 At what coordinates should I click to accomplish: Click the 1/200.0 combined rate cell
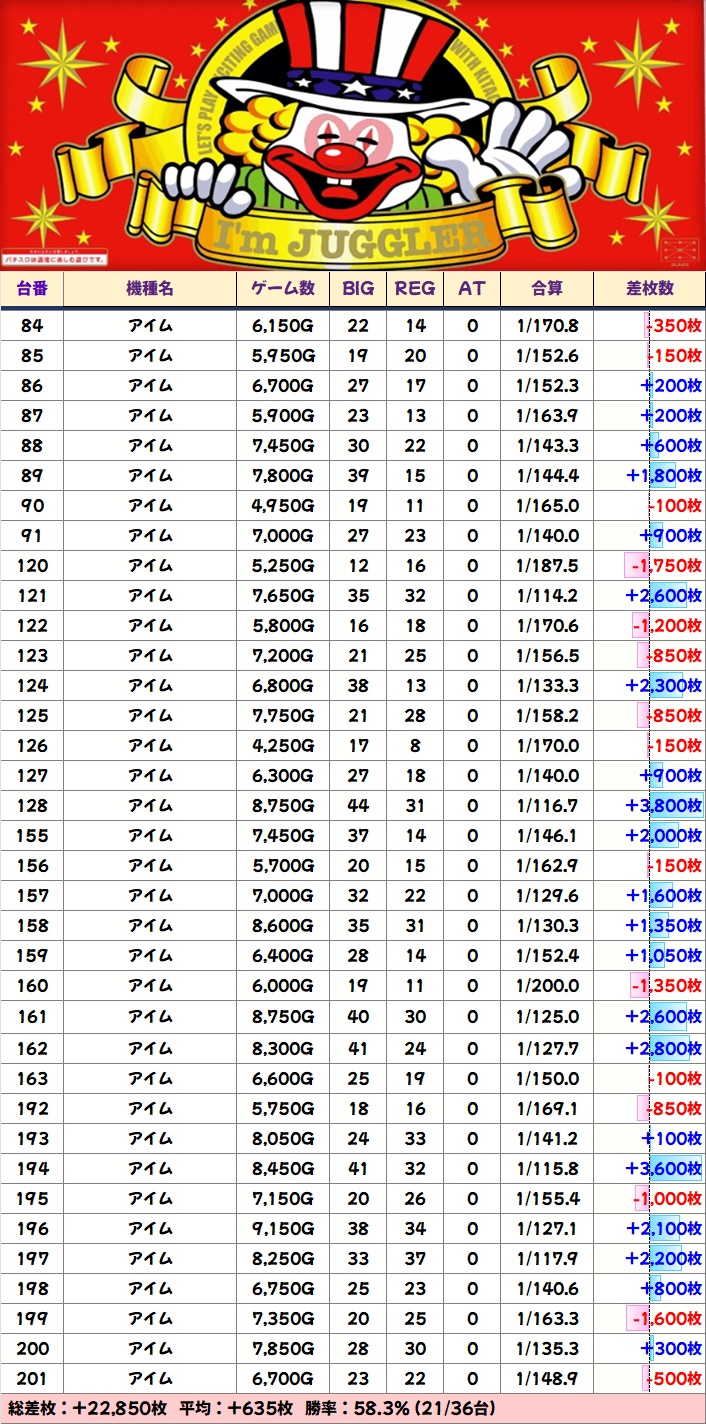click(x=547, y=986)
